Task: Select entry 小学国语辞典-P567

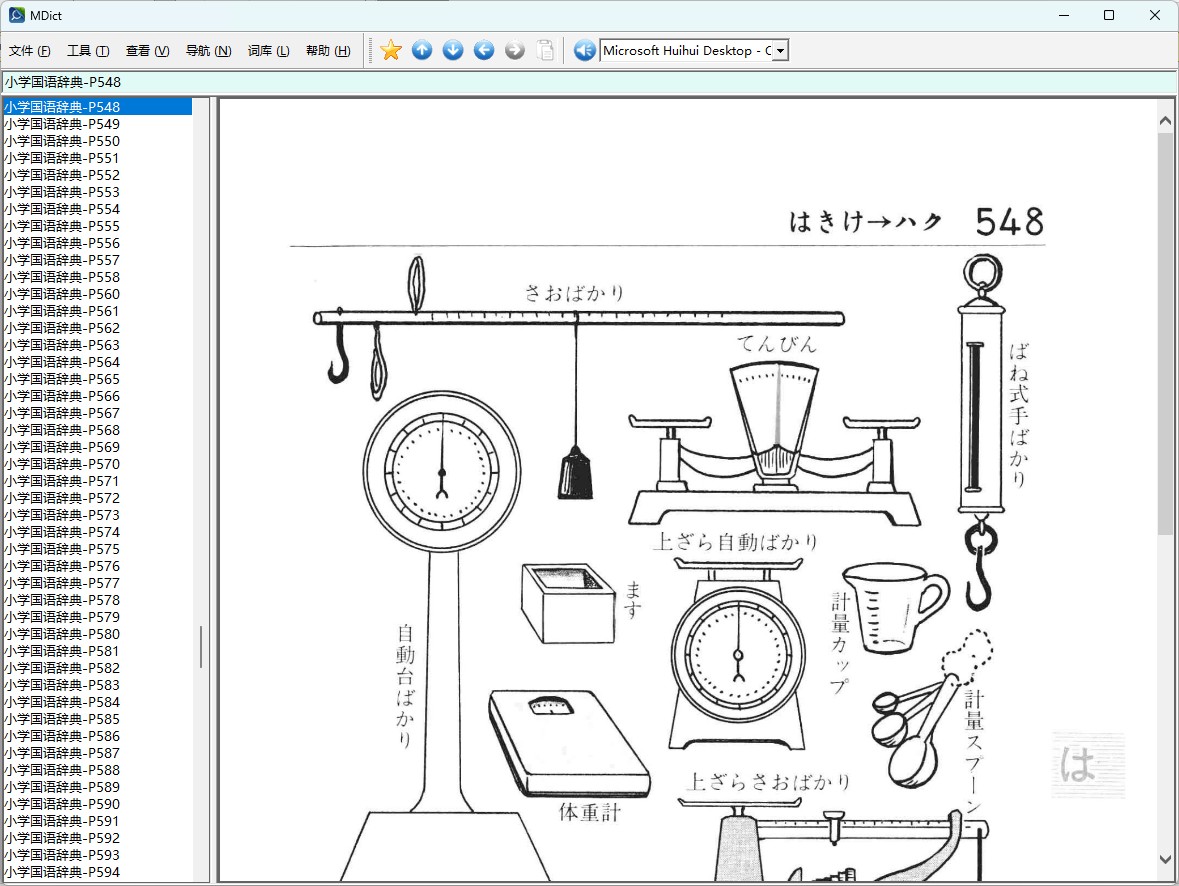Action: coord(97,413)
